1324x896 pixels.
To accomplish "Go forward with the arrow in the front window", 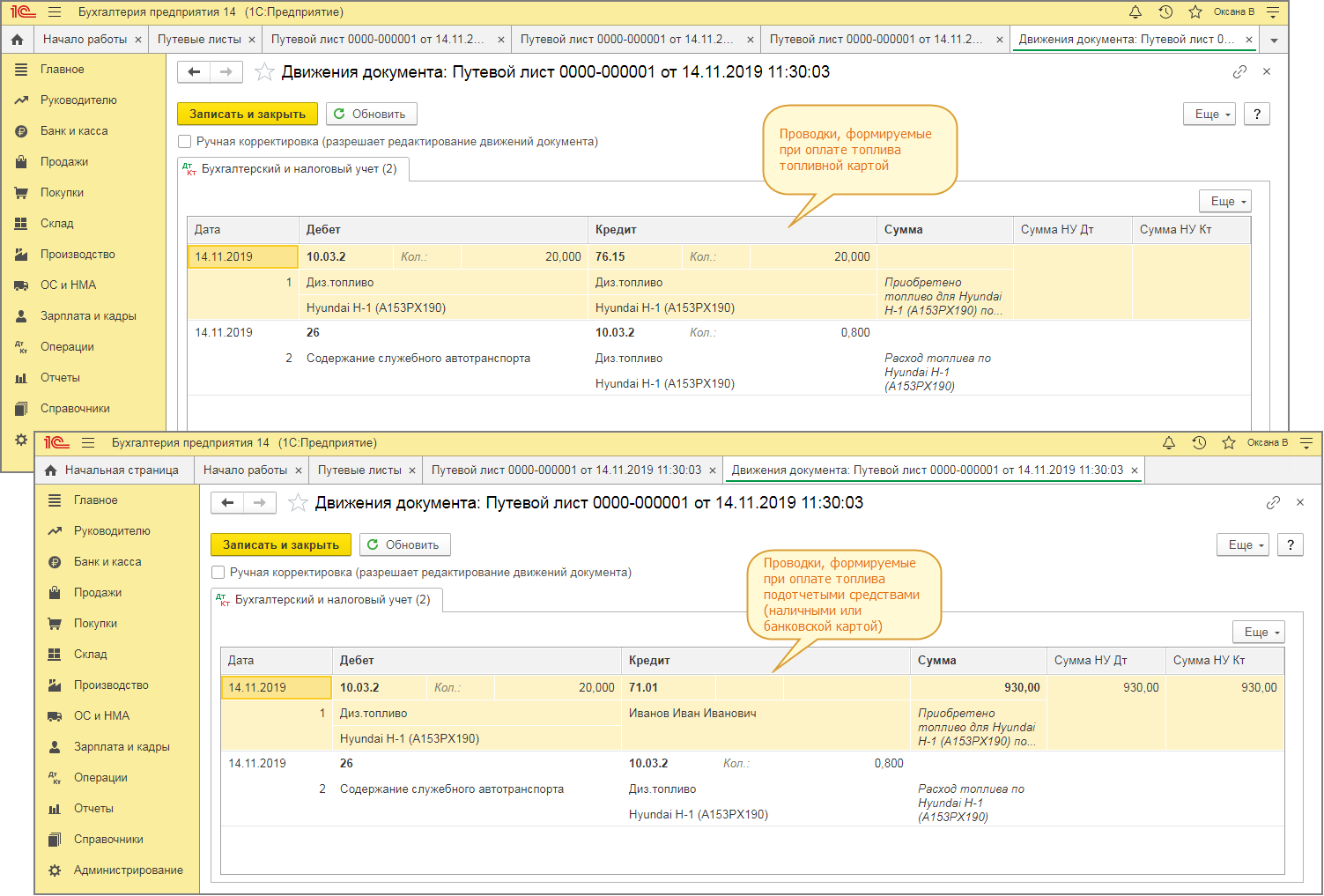I will [260, 502].
